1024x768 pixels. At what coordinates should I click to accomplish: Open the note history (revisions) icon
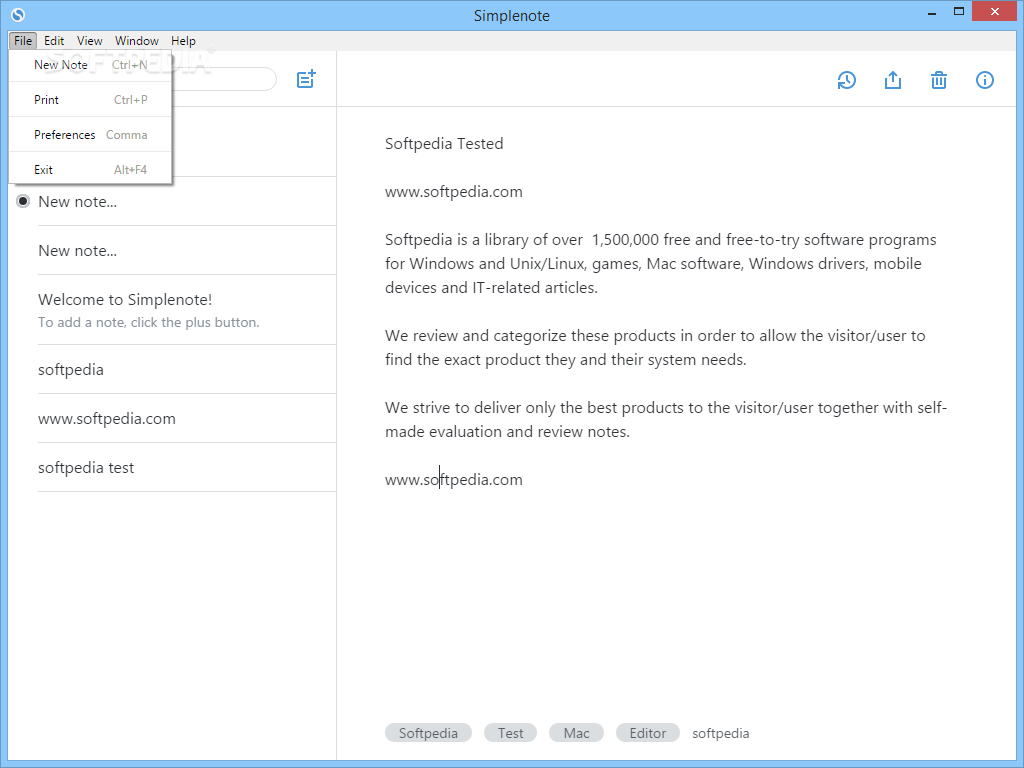click(846, 80)
